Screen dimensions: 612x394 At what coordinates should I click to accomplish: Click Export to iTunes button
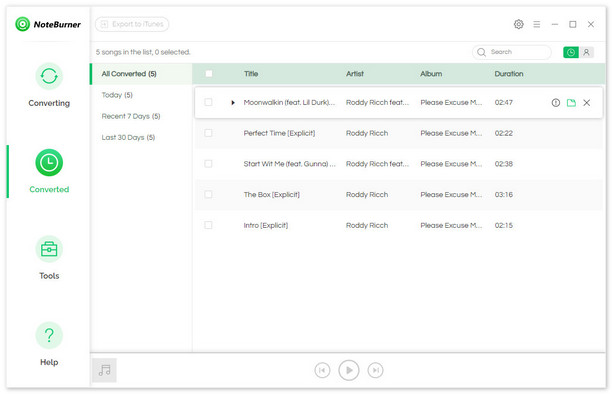132,24
